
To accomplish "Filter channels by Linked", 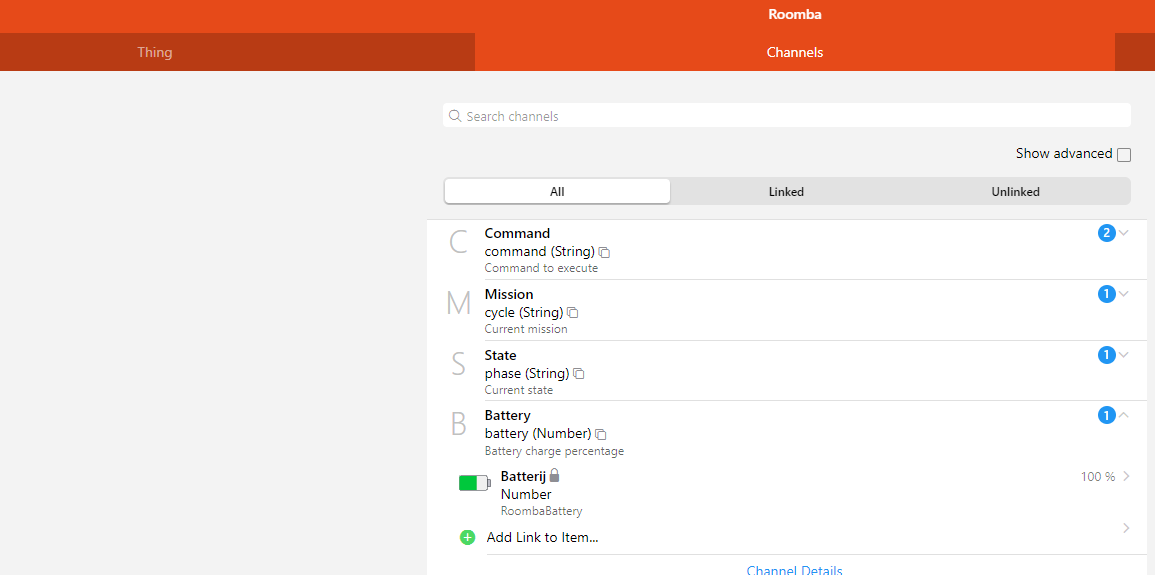I will pos(786,191).
